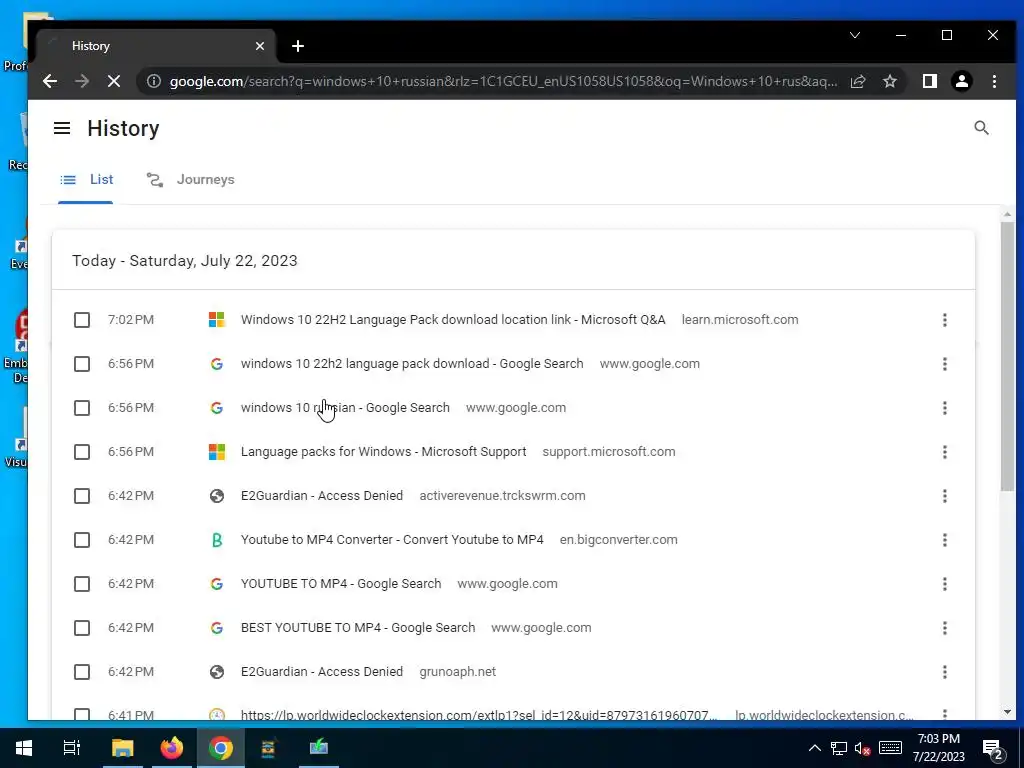Open File Explorer from the taskbar
The height and width of the screenshot is (768, 1024).
(x=122, y=748)
